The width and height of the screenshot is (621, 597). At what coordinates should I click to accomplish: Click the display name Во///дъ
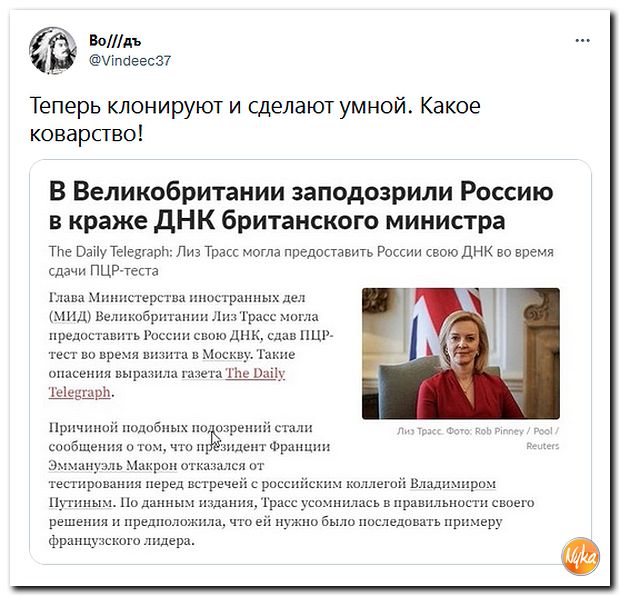click(115, 40)
